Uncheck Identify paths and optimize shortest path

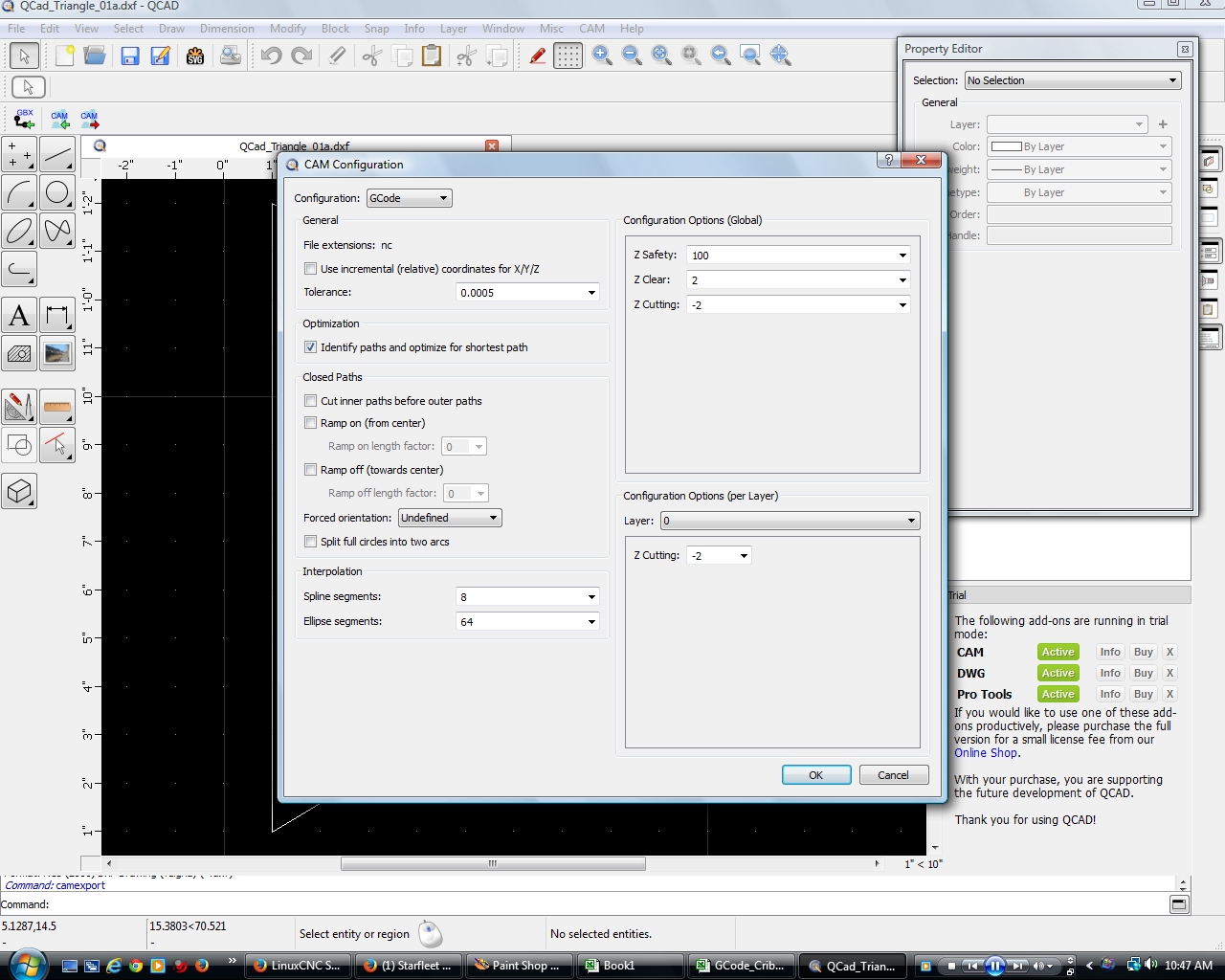pyautogui.click(x=310, y=347)
